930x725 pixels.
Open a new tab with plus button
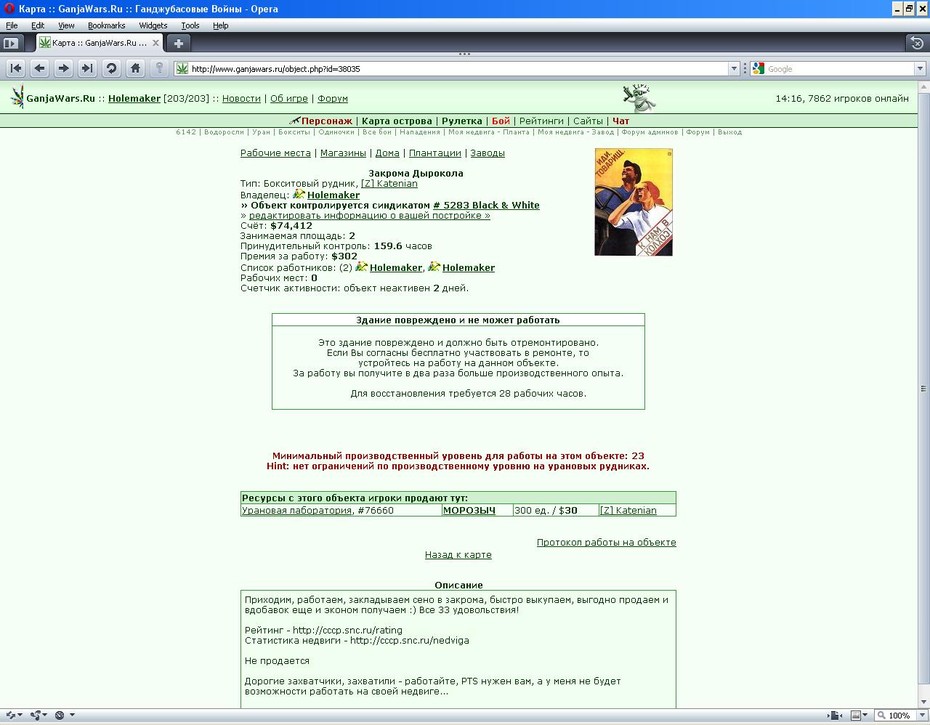tap(178, 43)
